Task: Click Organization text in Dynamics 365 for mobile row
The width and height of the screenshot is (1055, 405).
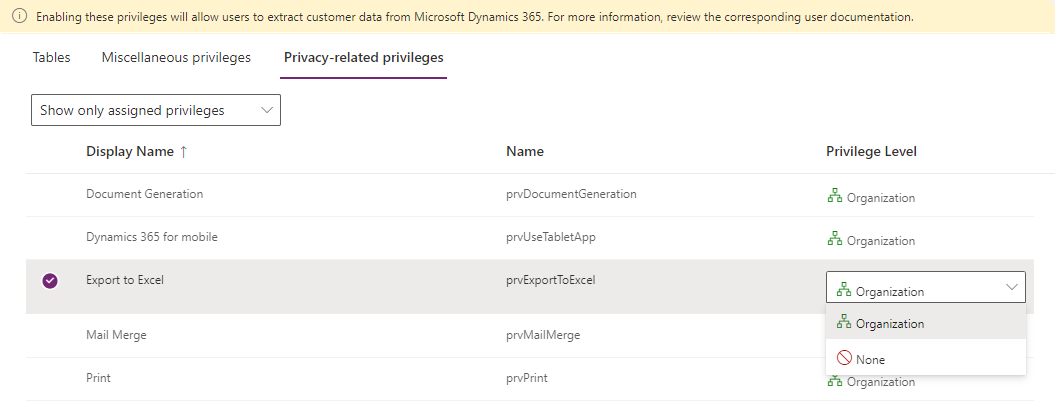Action: [881, 240]
